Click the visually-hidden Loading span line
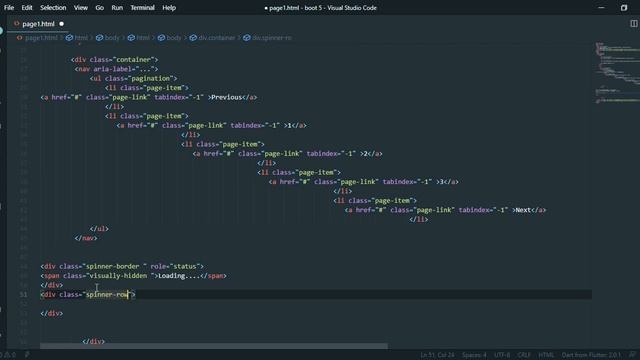The height and width of the screenshot is (360, 640). click(x=133, y=276)
